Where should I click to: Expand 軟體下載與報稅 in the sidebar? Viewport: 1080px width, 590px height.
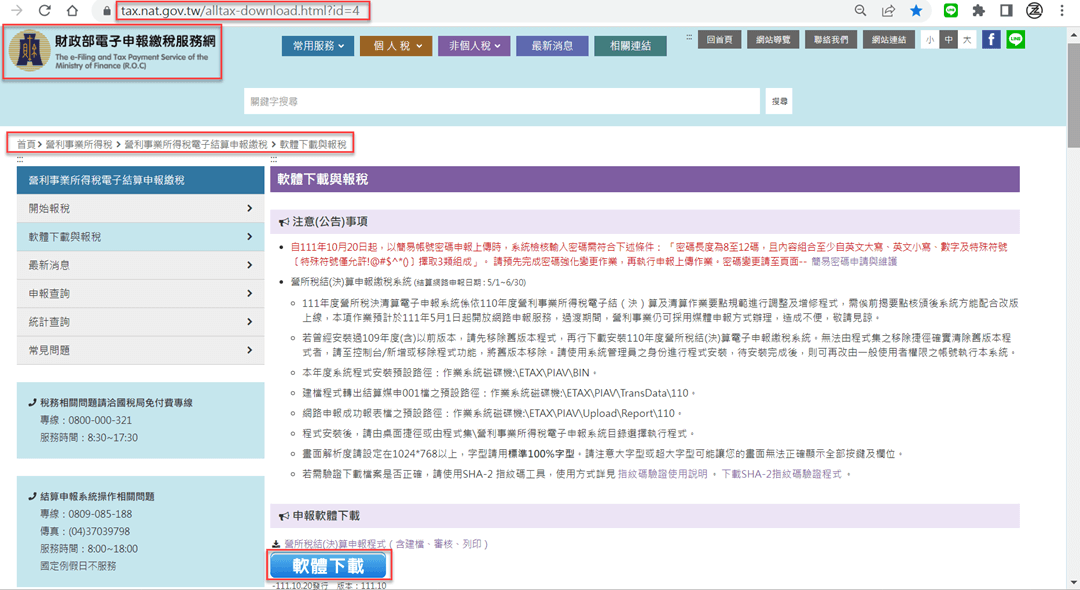141,237
